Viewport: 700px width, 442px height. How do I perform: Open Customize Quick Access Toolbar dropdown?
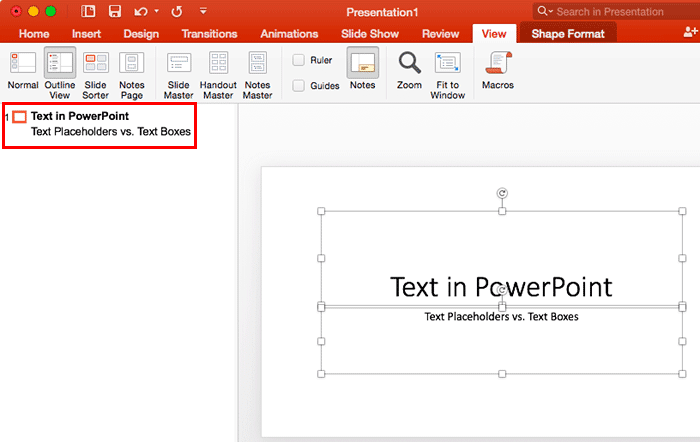(203, 11)
